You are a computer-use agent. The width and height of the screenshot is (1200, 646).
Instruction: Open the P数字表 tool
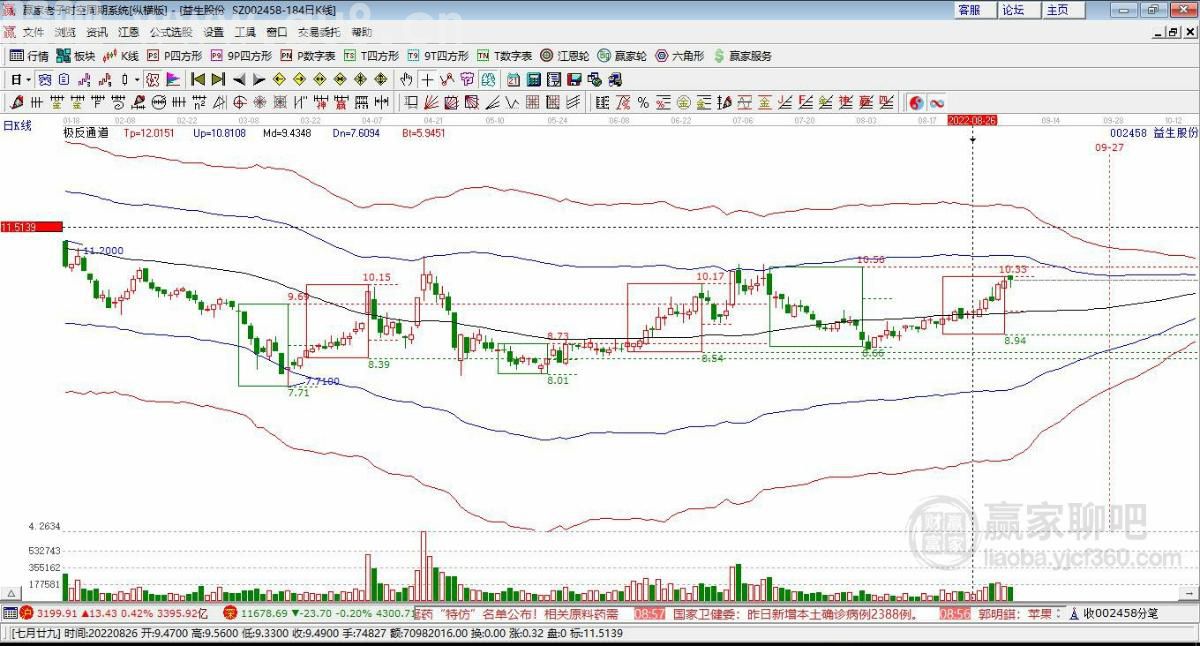[x=308, y=56]
